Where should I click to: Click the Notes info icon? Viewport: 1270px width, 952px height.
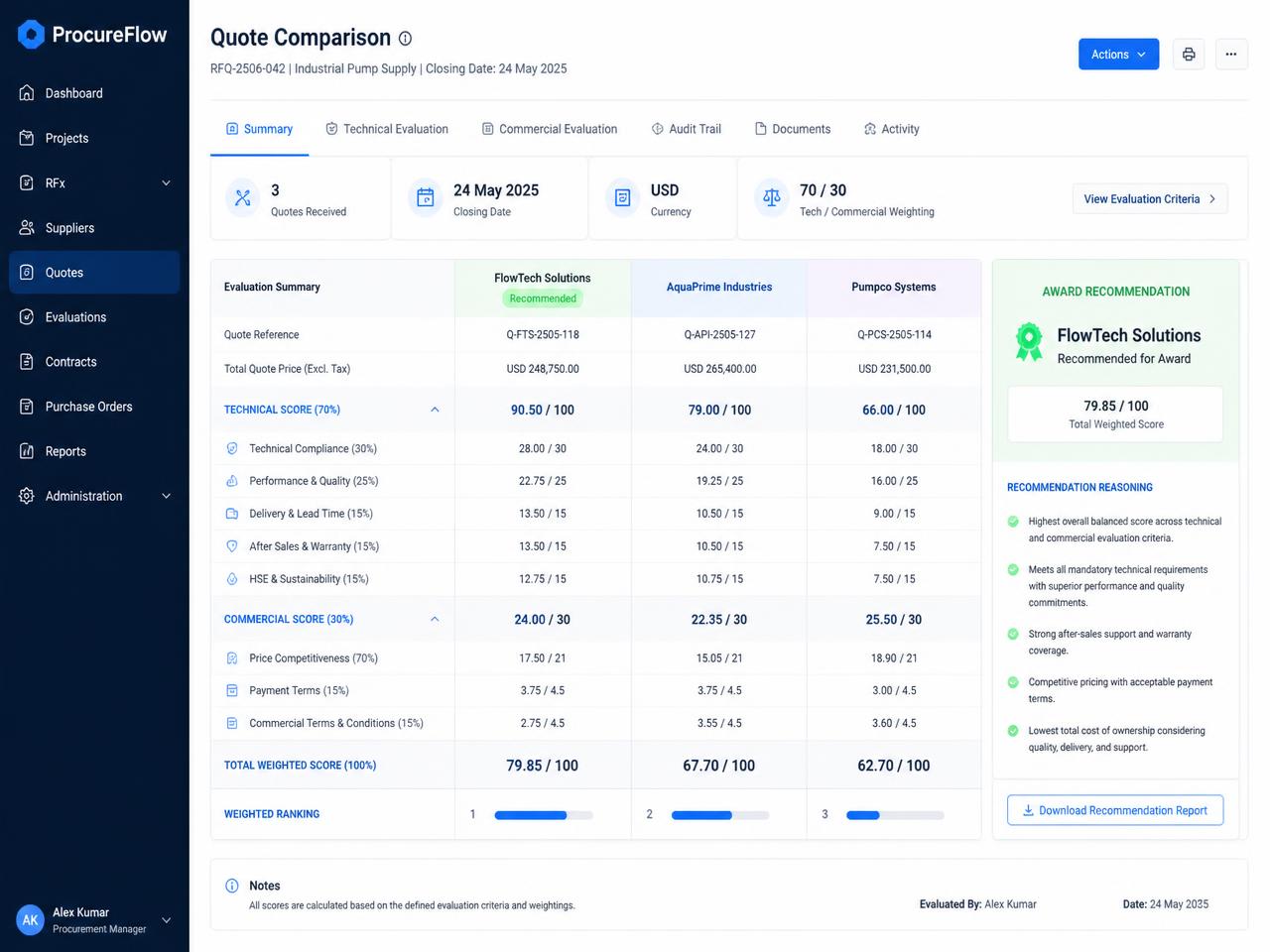coord(232,886)
